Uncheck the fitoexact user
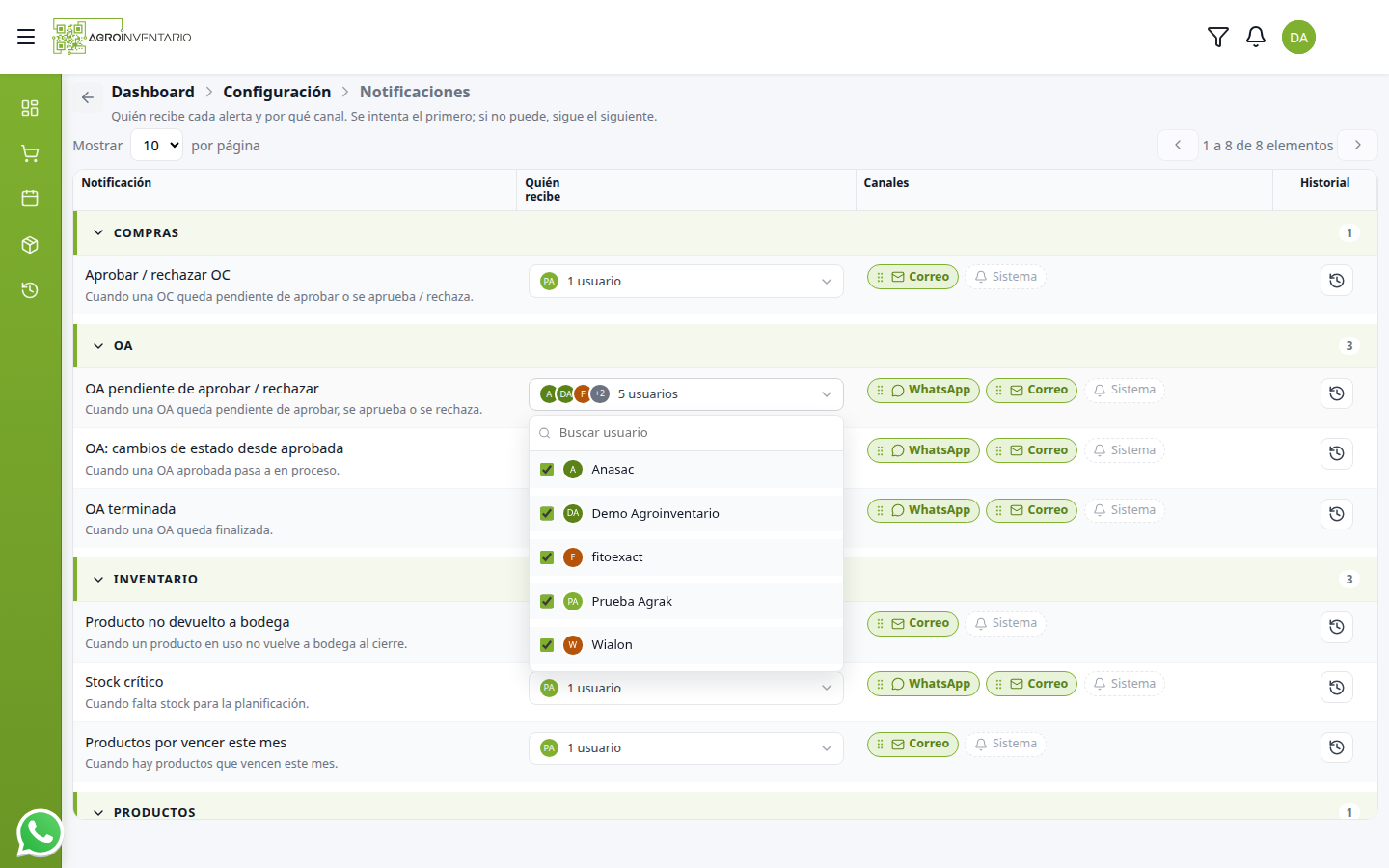The image size is (1389, 868). (x=547, y=557)
